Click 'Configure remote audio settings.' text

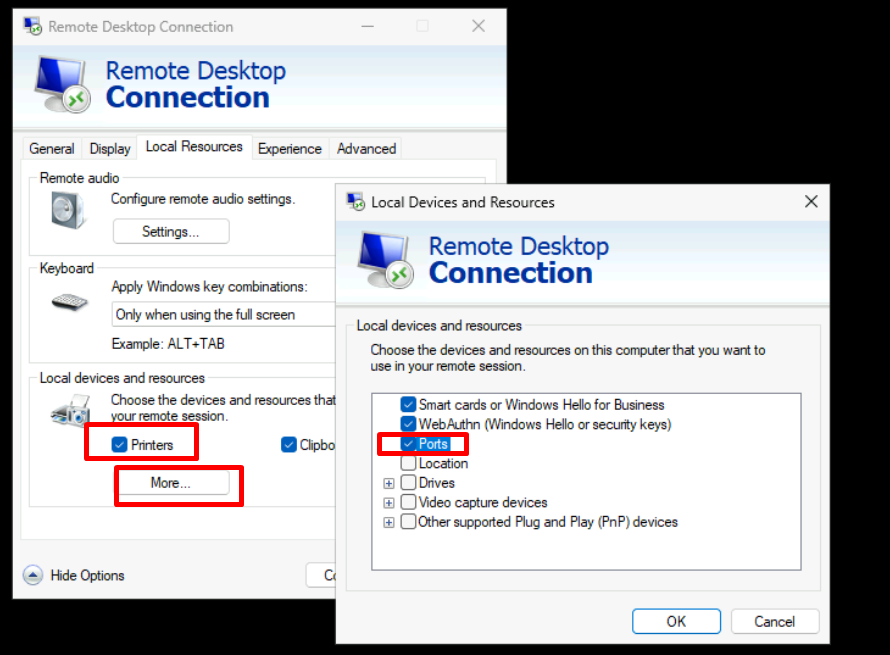(x=203, y=199)
